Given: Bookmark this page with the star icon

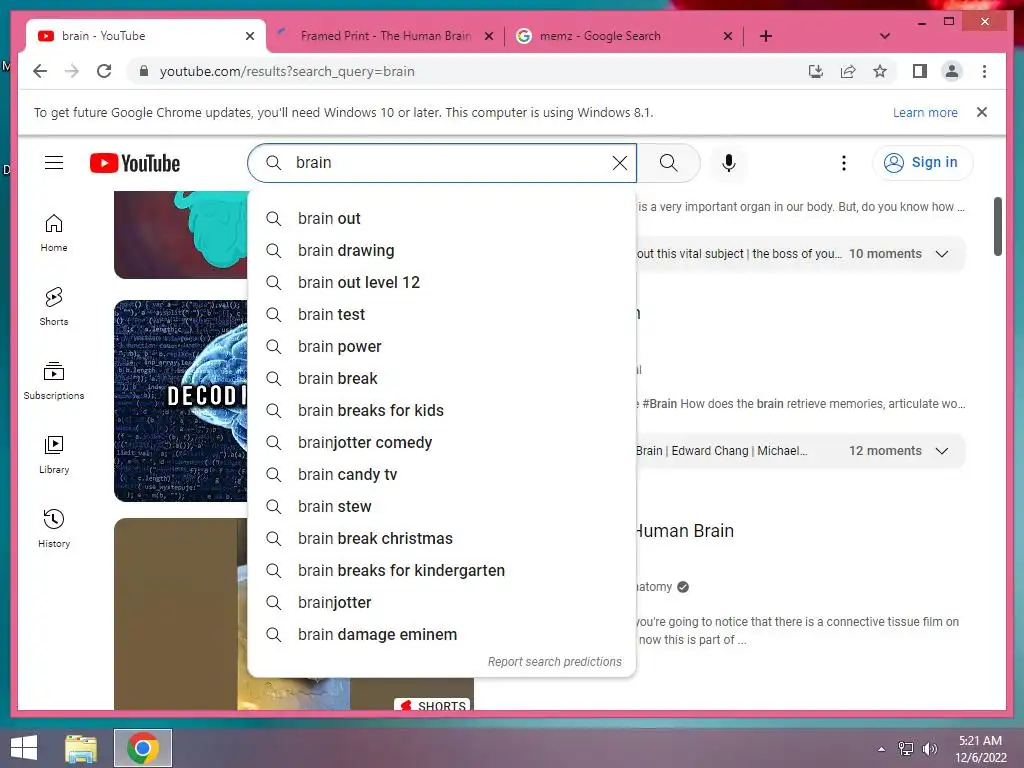Looking at the screenshot, I should [880, 71].
